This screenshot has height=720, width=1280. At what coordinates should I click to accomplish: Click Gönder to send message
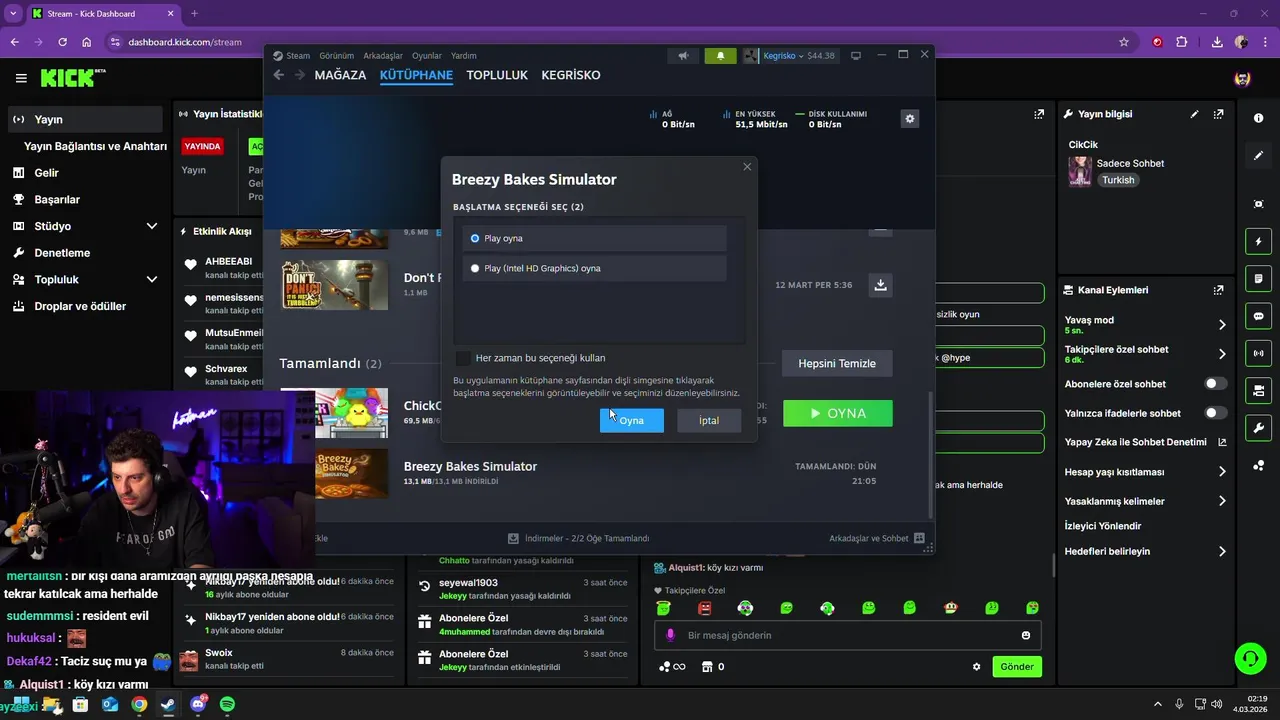click(x=1017, y=666)
